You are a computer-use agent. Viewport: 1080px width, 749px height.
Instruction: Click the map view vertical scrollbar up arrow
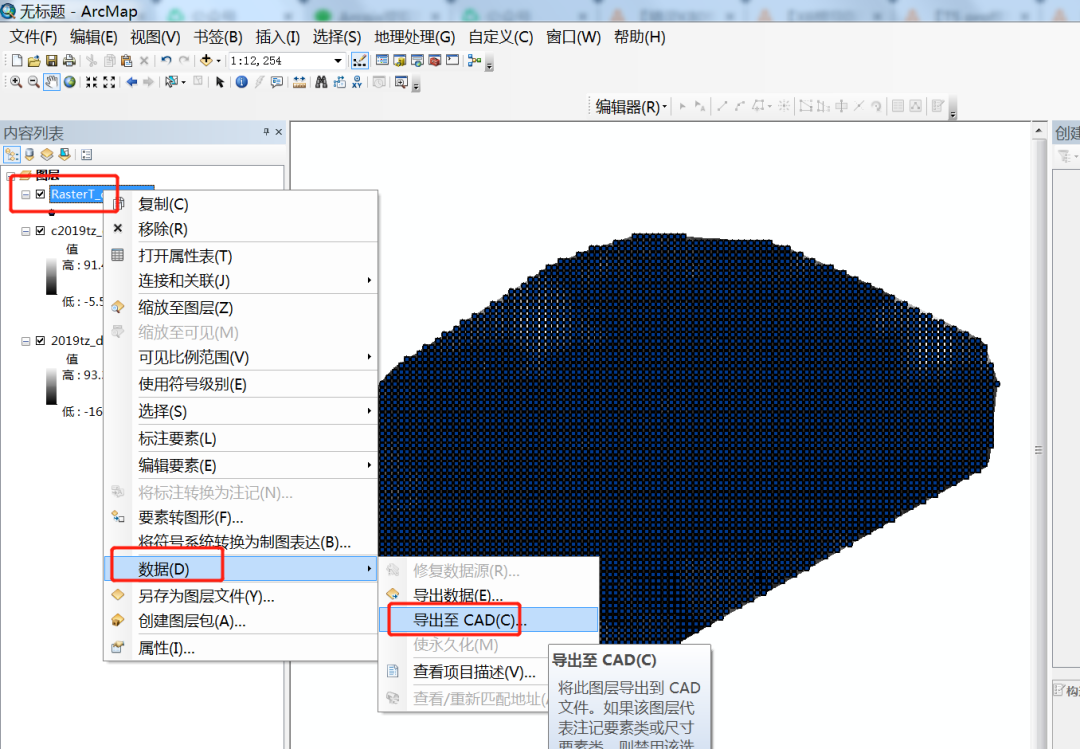click(1038, 130)
